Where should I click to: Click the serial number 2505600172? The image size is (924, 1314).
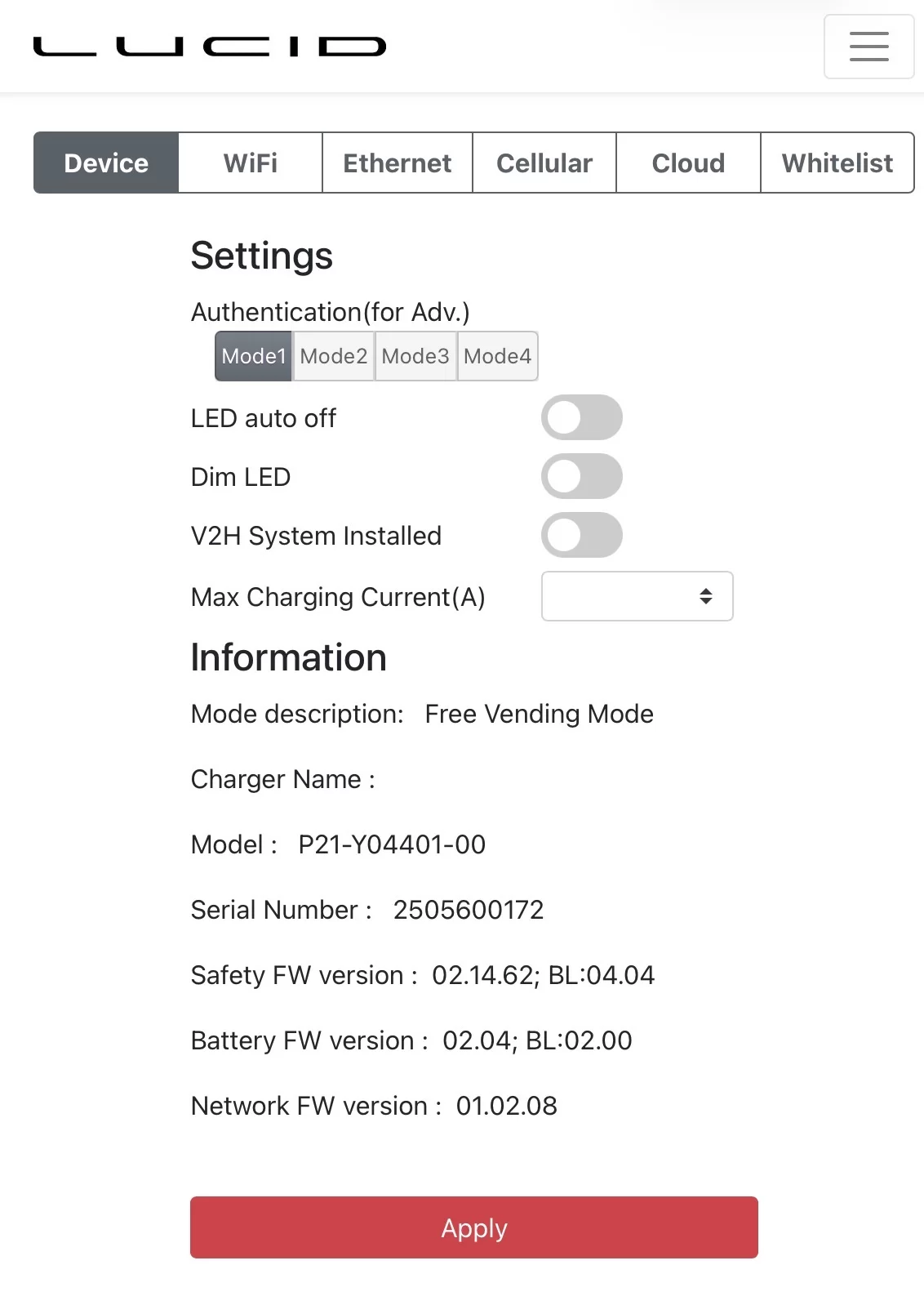click(x=469, y=910)
